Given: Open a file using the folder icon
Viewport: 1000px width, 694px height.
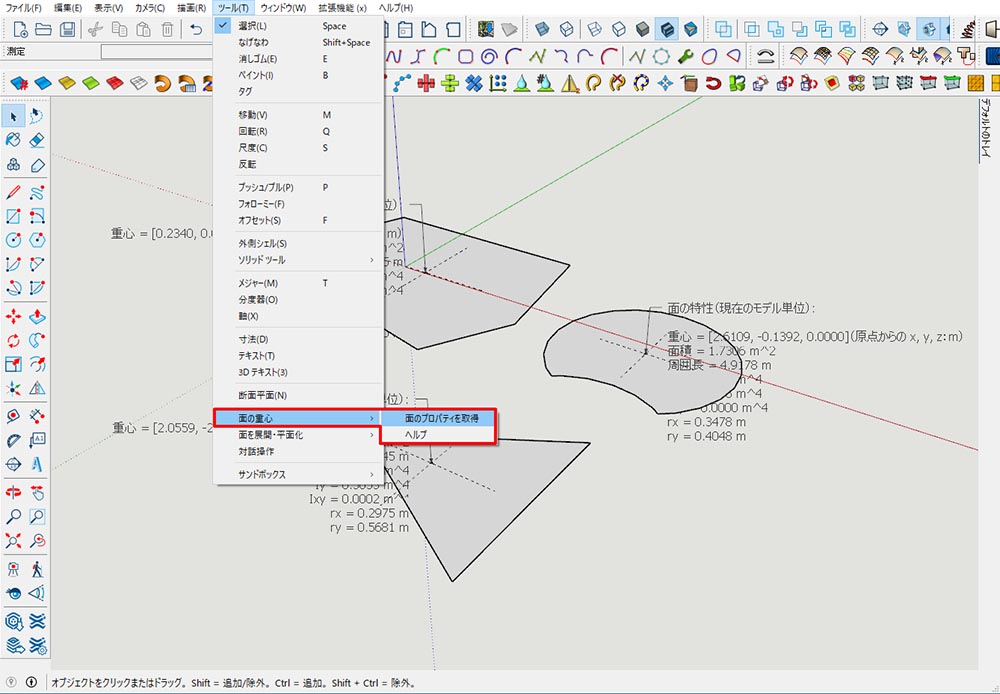Looking at the screenshot, I should click(x=43, y=29).
